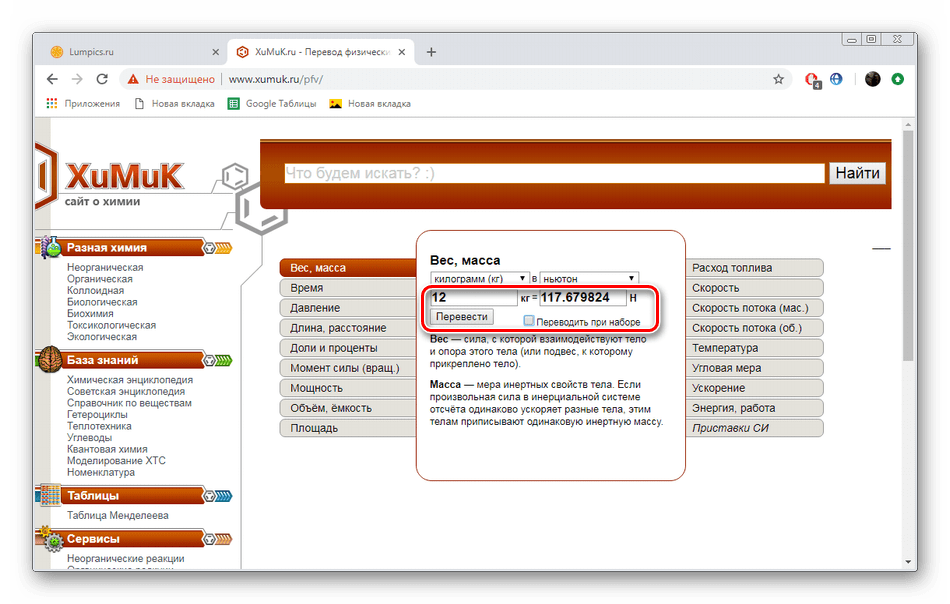950x604 pixels.
Task: Select the Площадь category
Action: coord(348,428)
